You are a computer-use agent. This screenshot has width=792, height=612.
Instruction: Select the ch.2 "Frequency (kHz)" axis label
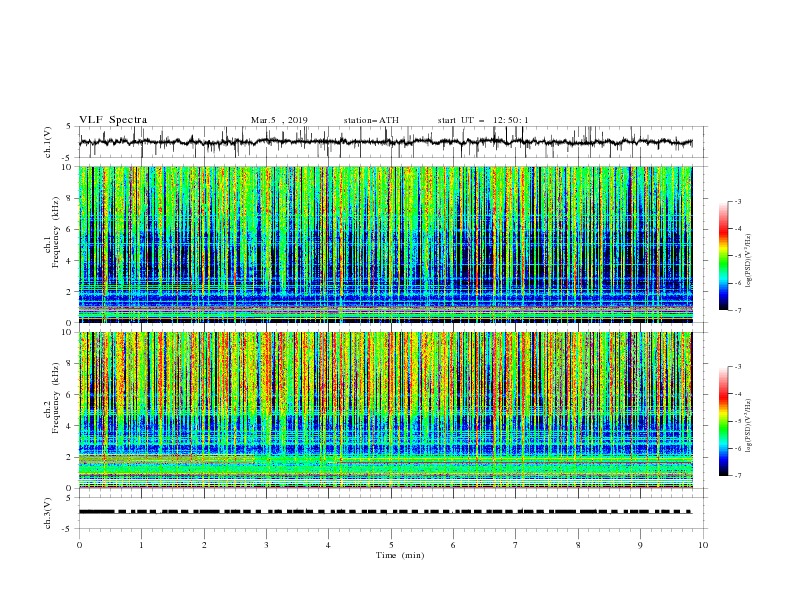56,398
